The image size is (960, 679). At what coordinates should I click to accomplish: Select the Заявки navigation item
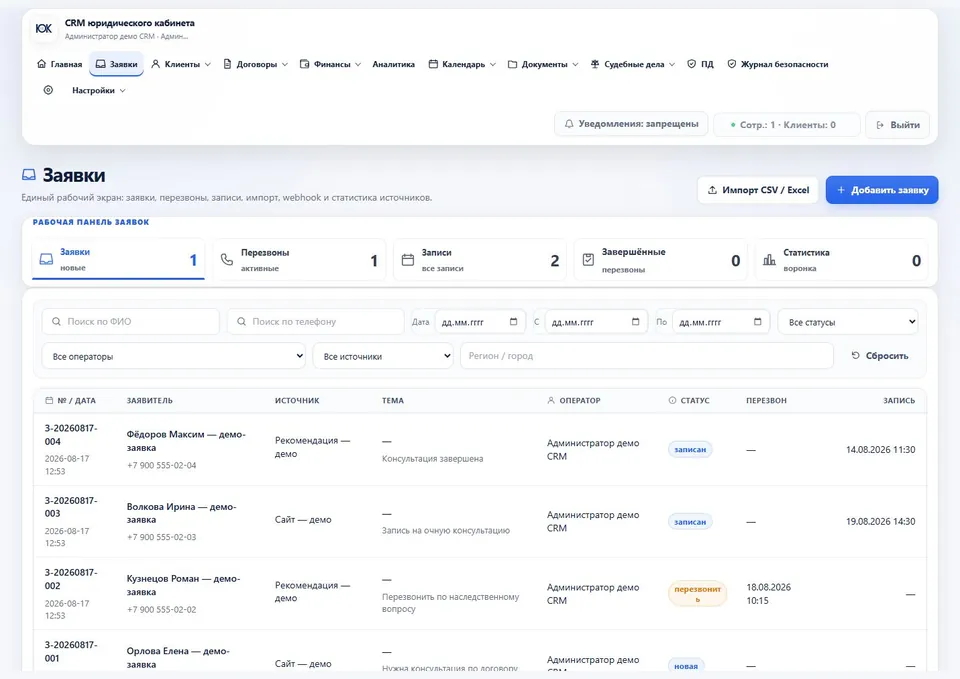coord(116,64)
